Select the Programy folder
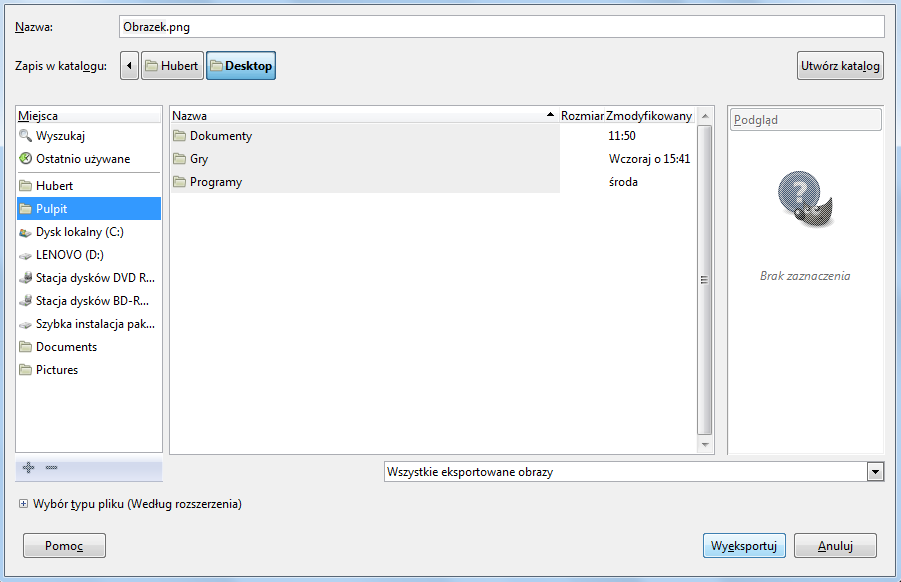Viewport: 901px width, 582px height. coord(215,182)
